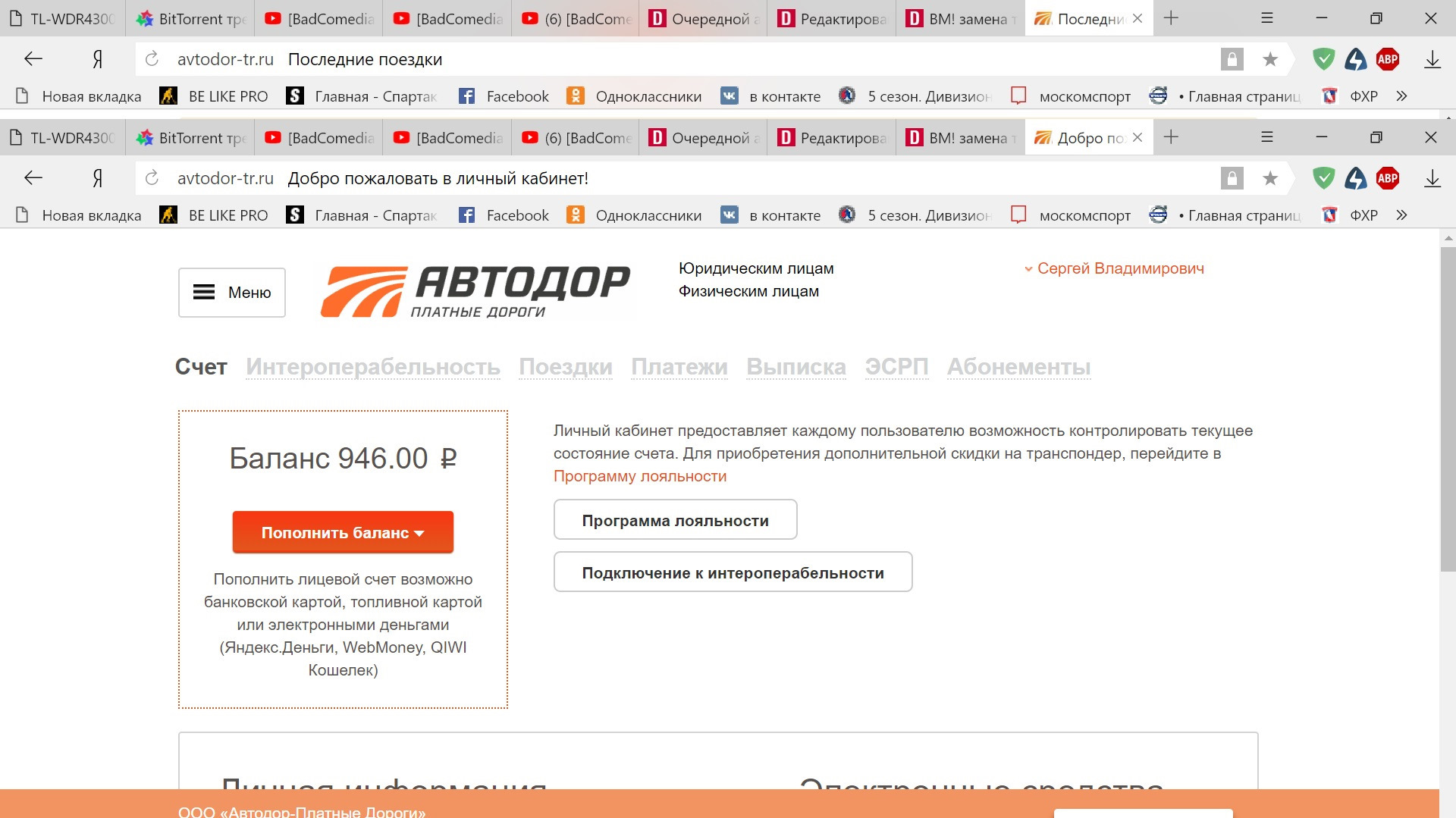Image resolution: width=1456 pixels, height=818 pixels.
Task: Open the Юридическим лицам link
Action: point(756,268)
